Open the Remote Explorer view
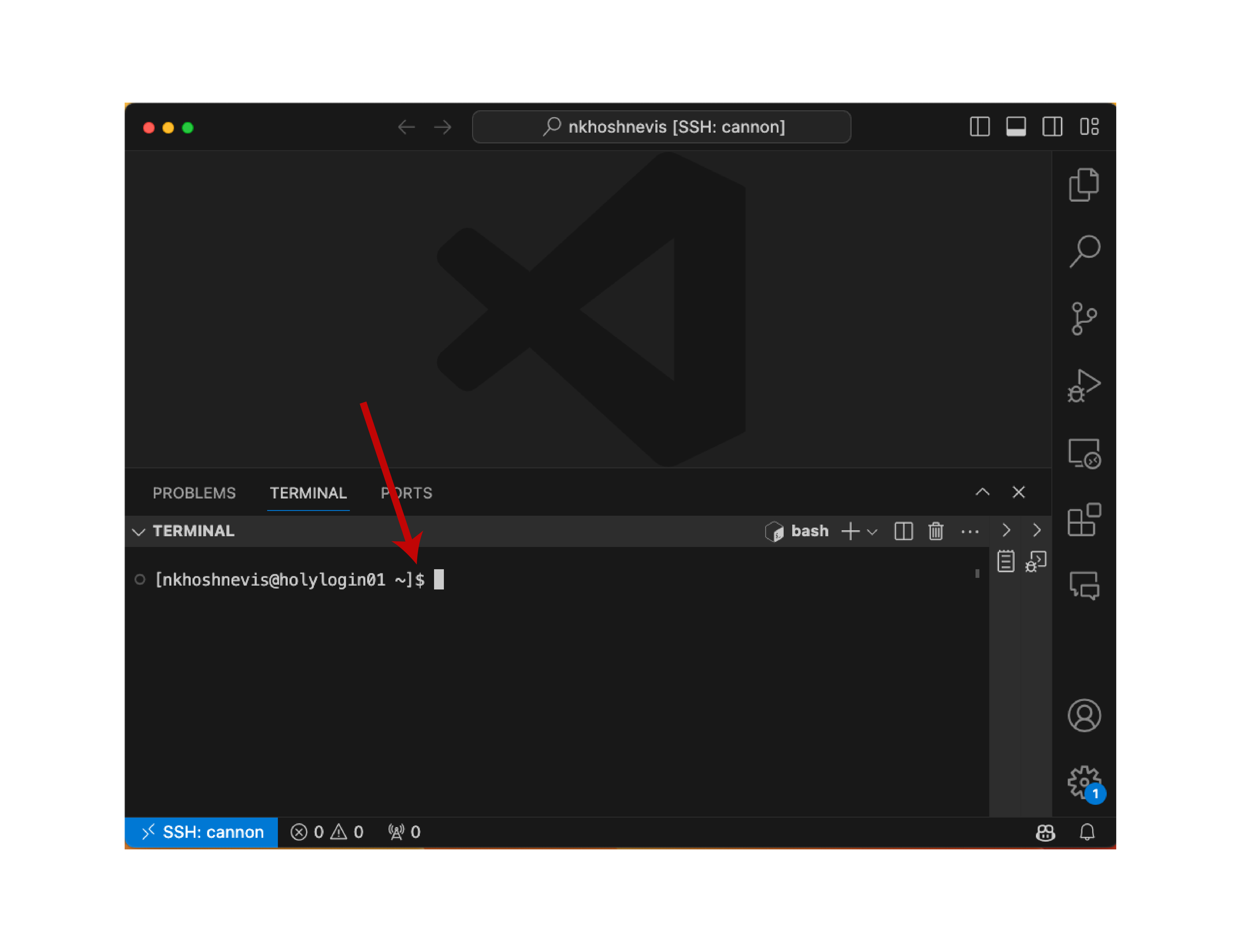This screenshot has height=952, width=1240. pyautogui.click(x=1084, y=453)
